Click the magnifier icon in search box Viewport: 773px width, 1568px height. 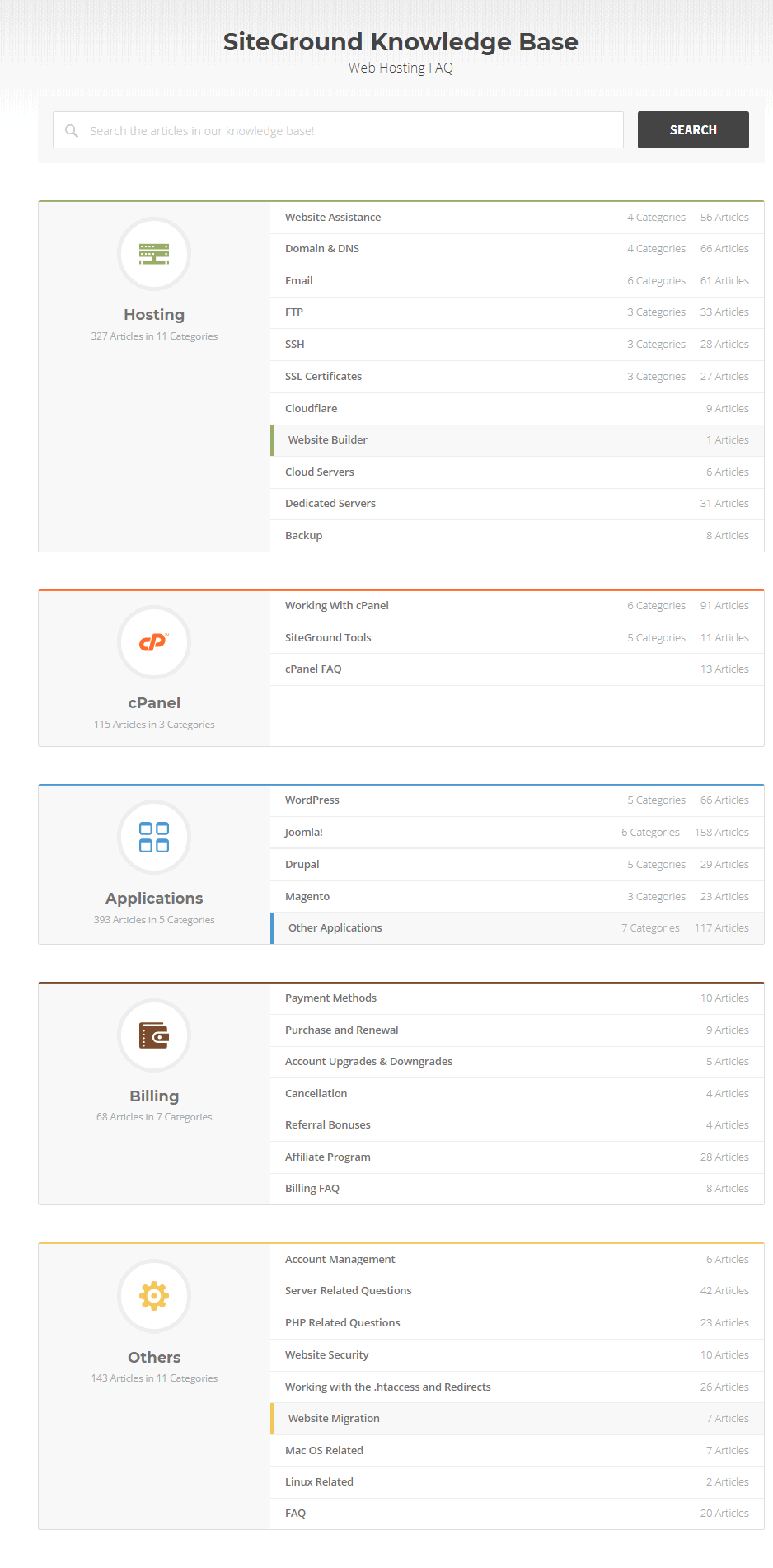point(72,130)
